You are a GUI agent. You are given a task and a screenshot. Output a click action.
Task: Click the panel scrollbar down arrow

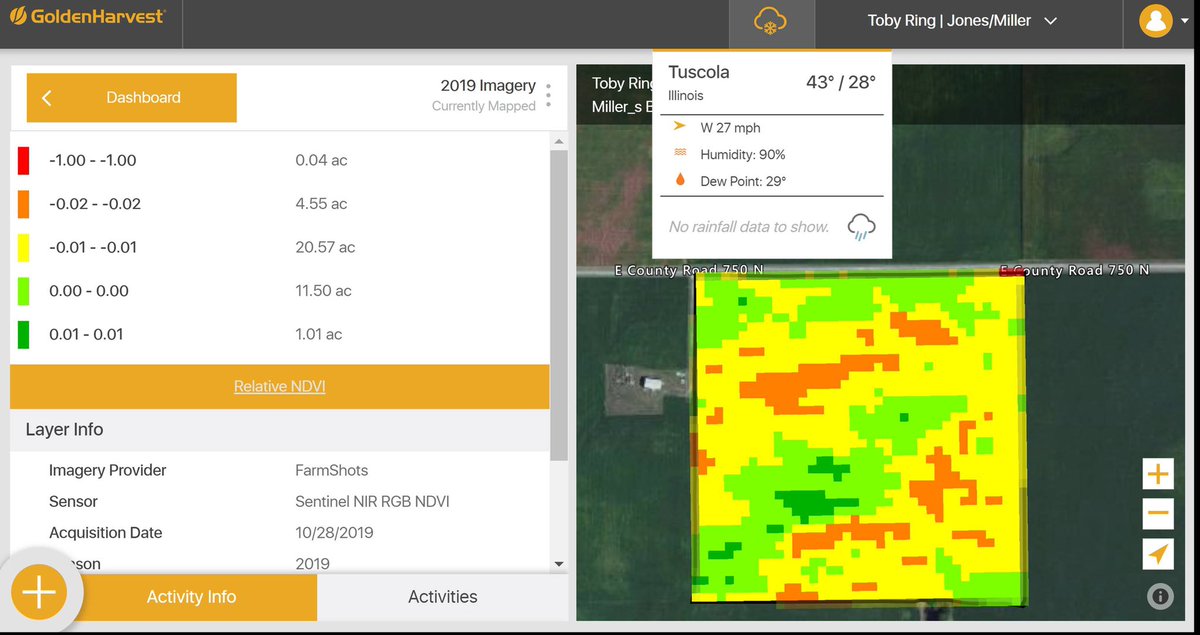click(x=559, y=565)
